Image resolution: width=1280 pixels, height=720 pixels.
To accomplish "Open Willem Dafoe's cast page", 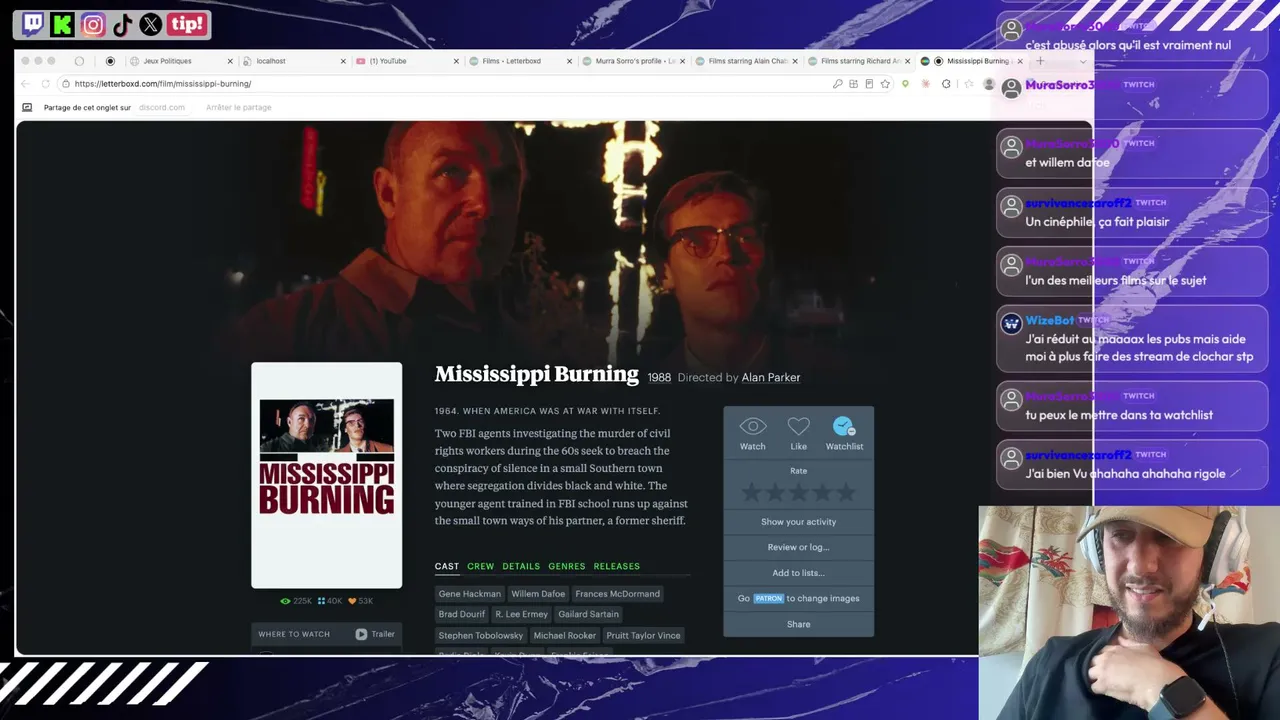I will 538,594.
